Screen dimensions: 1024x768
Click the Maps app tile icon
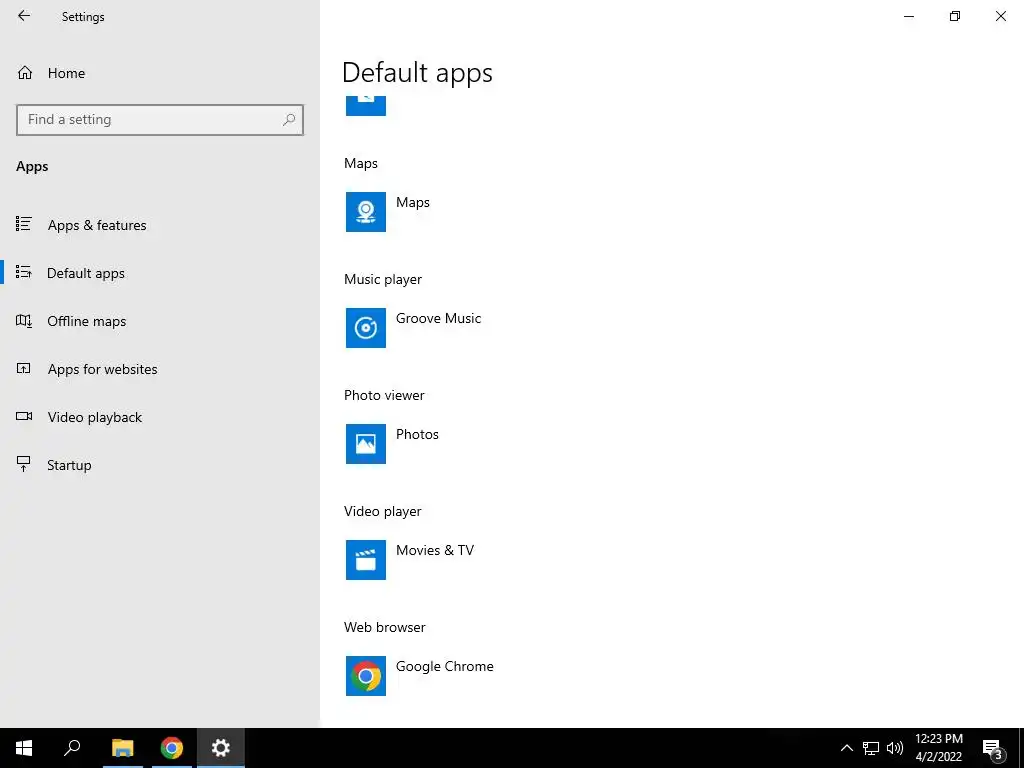coord(366,212)
